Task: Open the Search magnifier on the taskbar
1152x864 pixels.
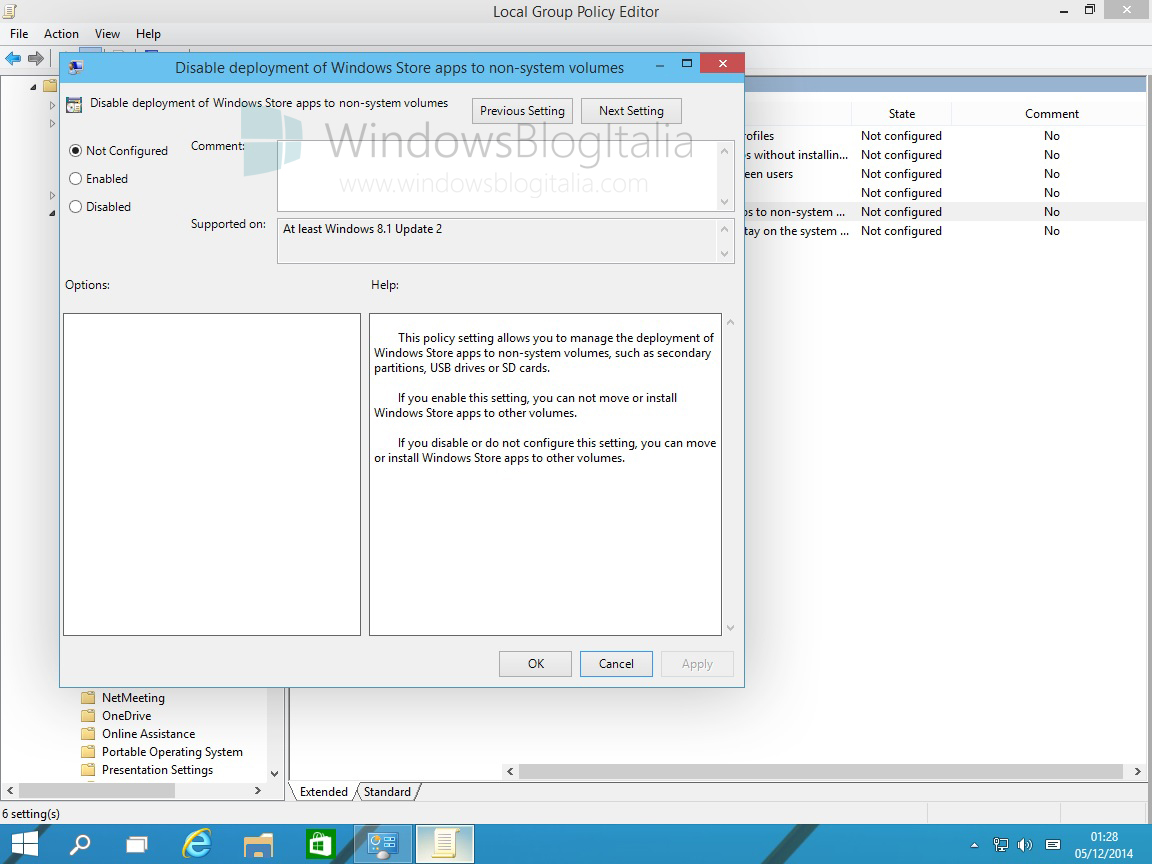Action: (79, 844)
